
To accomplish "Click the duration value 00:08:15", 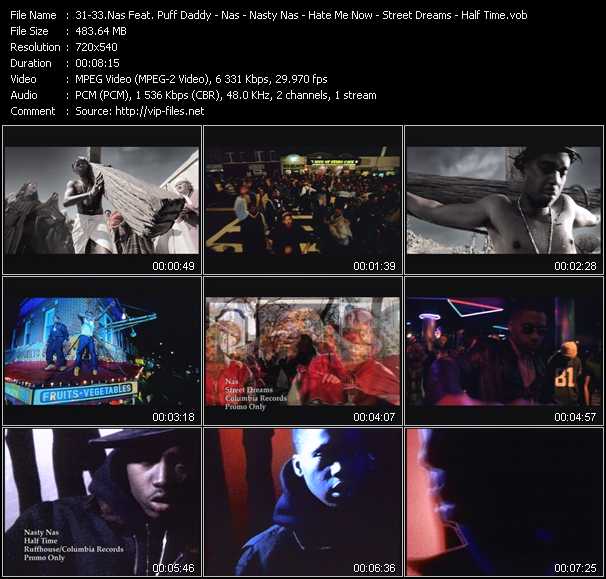I will [97, 63].
